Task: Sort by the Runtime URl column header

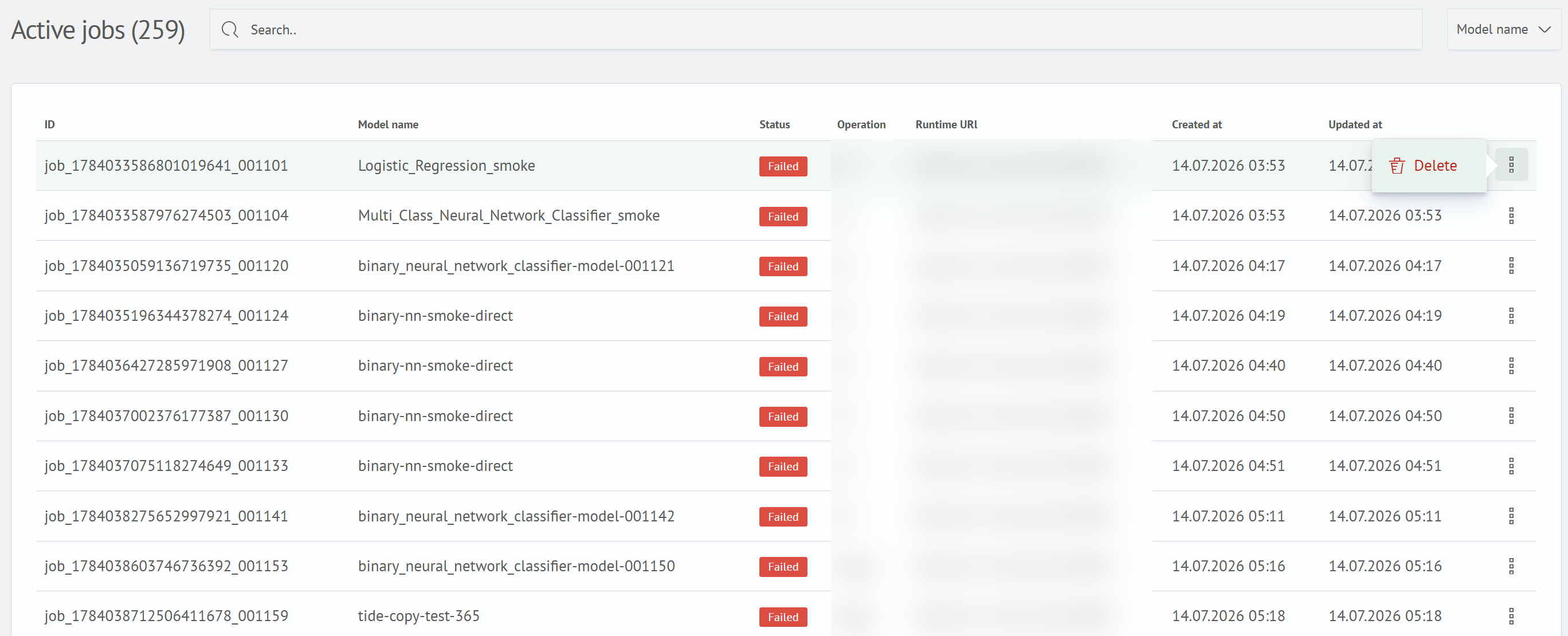Action: pos(946,124)
